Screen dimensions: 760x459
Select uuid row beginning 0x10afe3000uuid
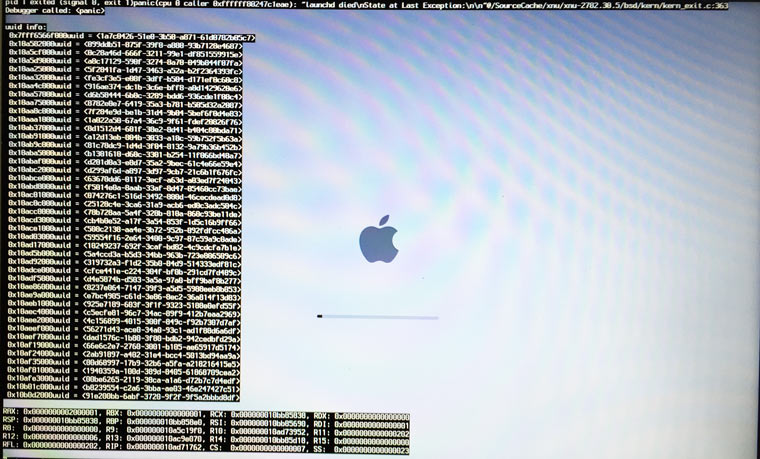point(124,380)
